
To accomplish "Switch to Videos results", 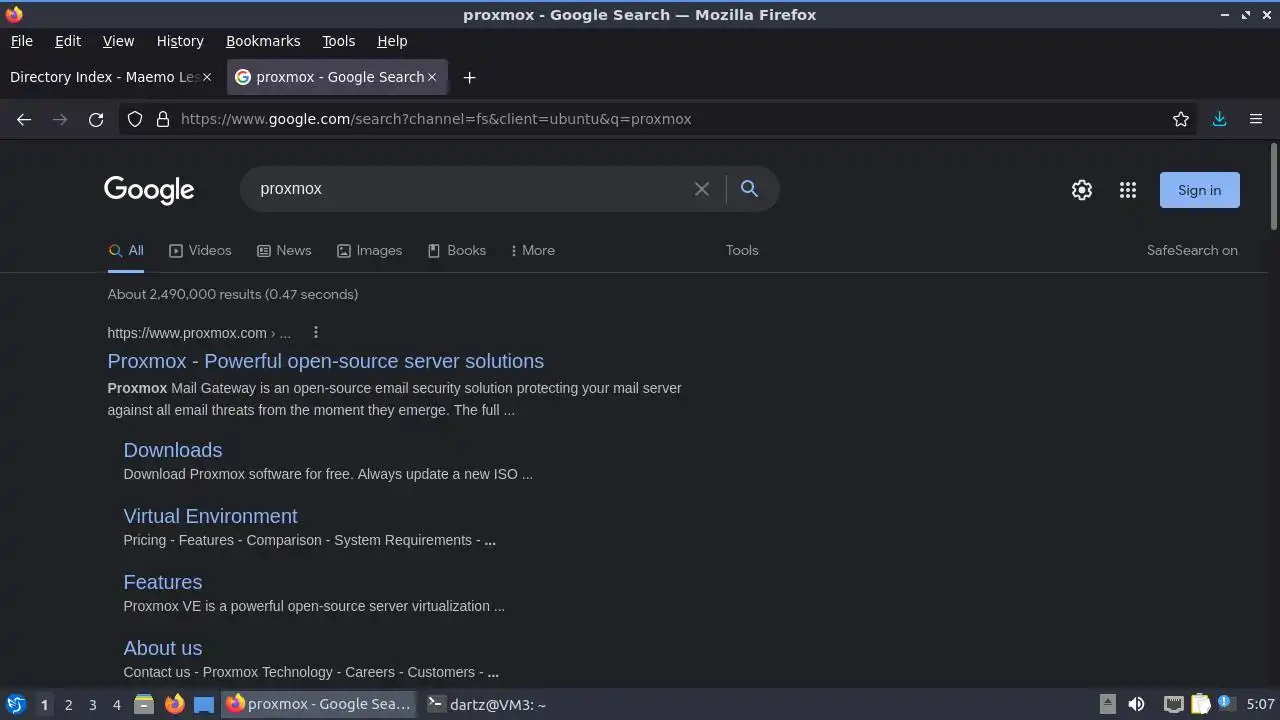I will pos(200,251).
